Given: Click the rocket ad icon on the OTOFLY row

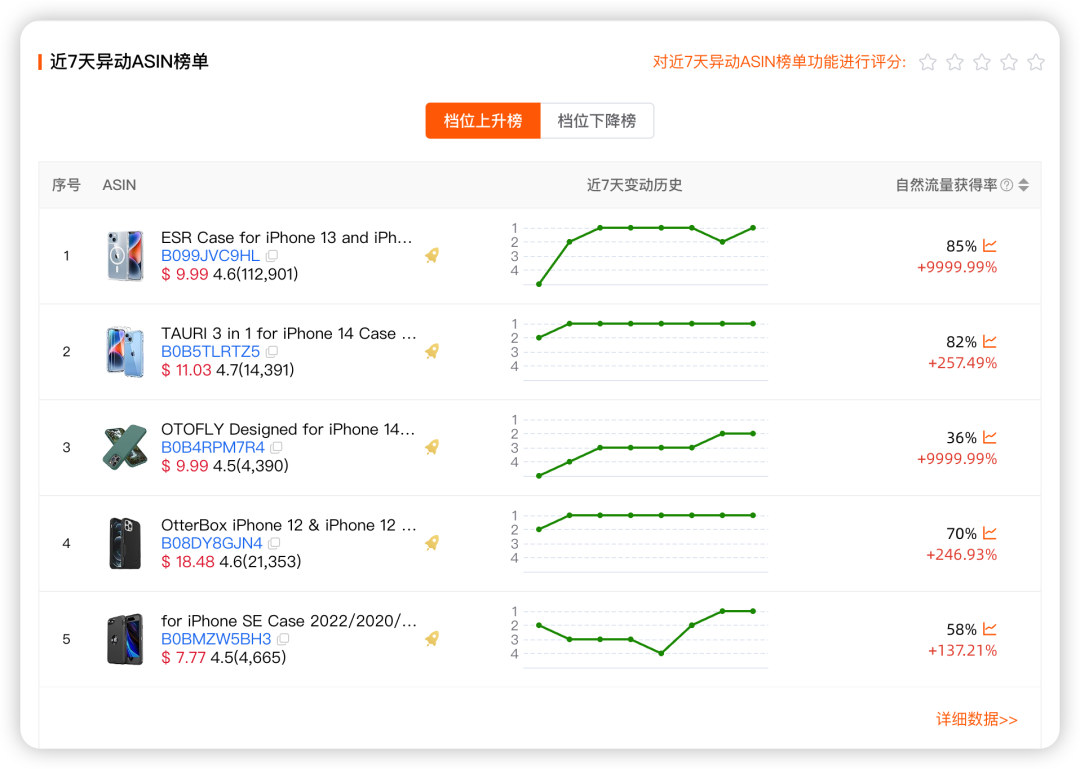Looking at the screenshot, I should [x=431, y=447].
